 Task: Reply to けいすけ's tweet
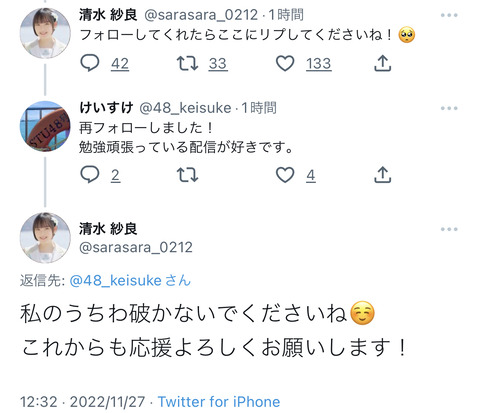(90, 174)
